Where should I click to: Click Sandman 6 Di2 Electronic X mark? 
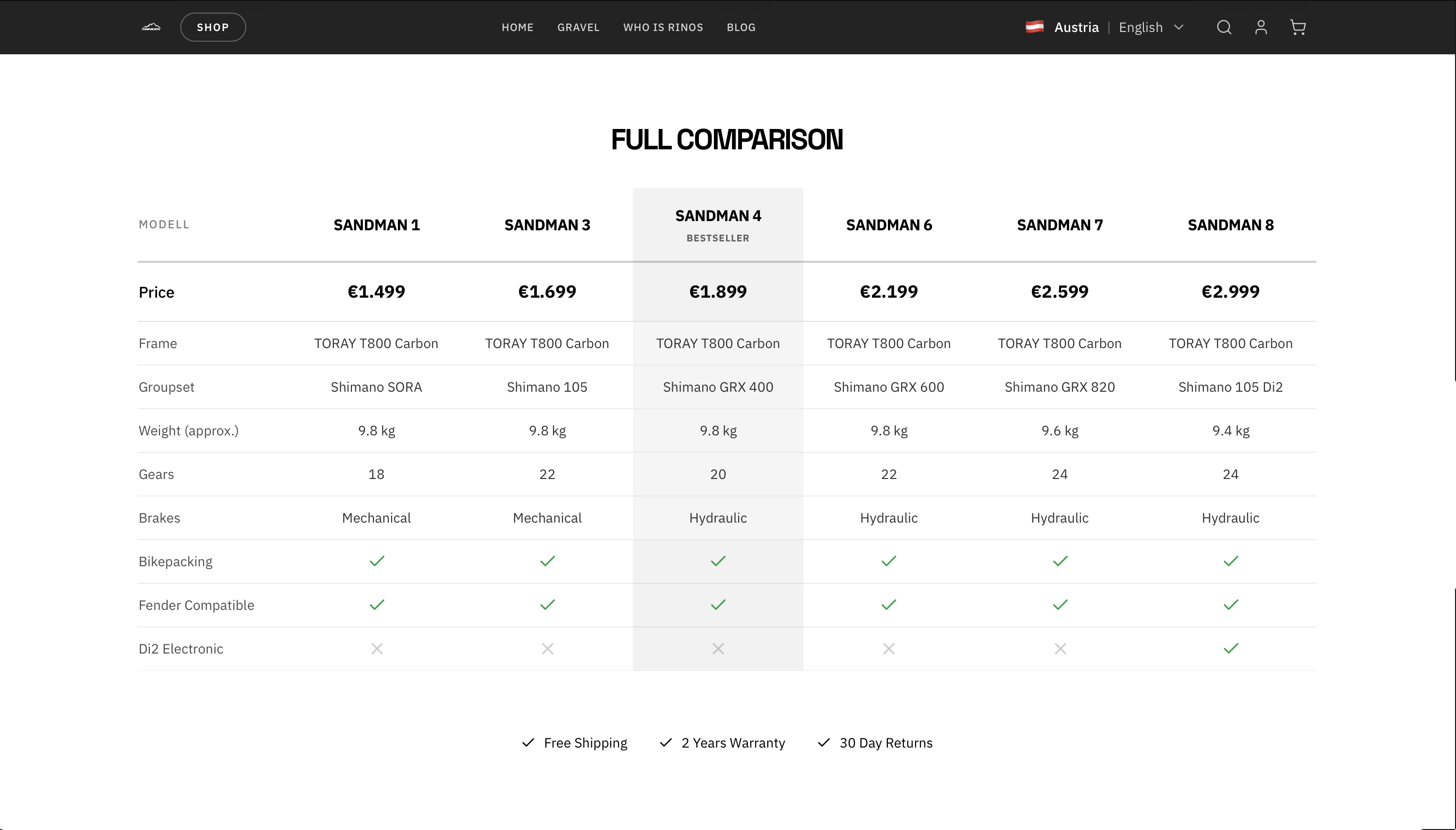pos(889,649)
